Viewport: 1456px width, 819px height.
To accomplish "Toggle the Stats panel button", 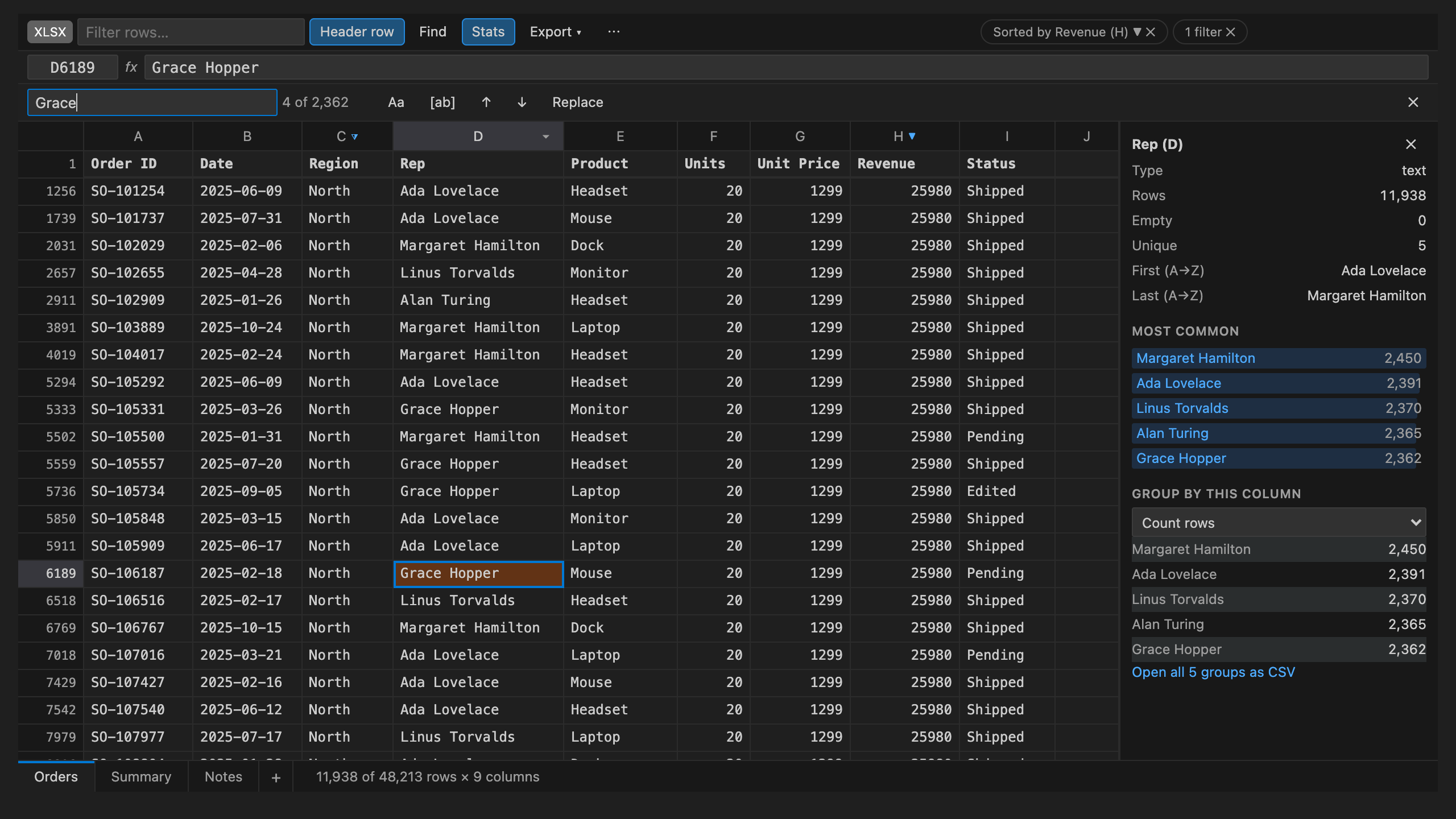I will point(488,32).
